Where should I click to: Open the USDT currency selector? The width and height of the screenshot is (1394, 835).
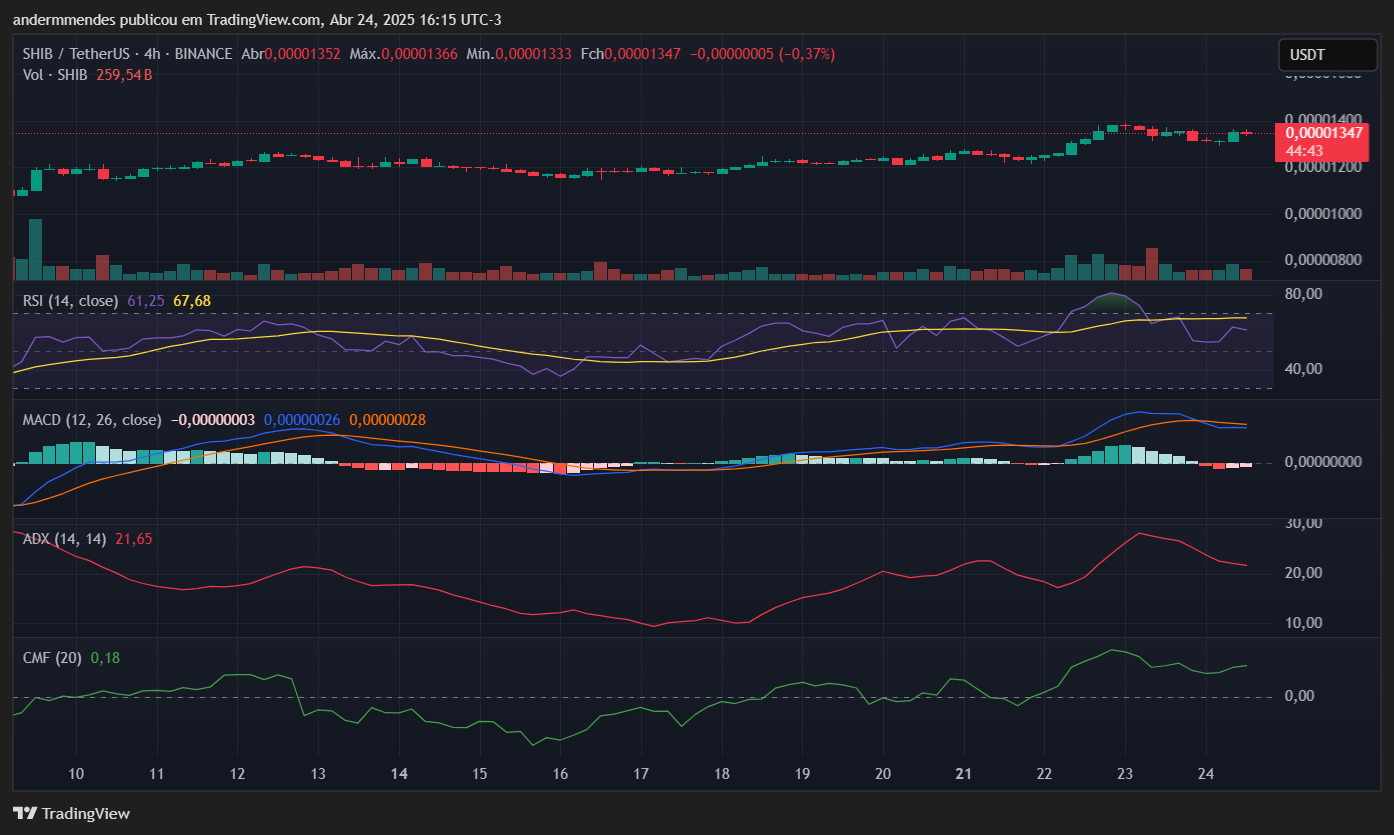pyautogui.click(x=1312, y=55)
